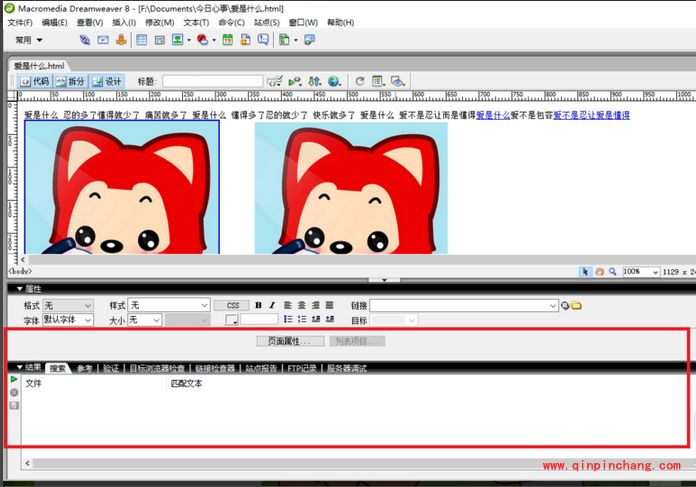696x487 pixels.
Task: Select the zoom magnifier tool
Action: point(612,271)
